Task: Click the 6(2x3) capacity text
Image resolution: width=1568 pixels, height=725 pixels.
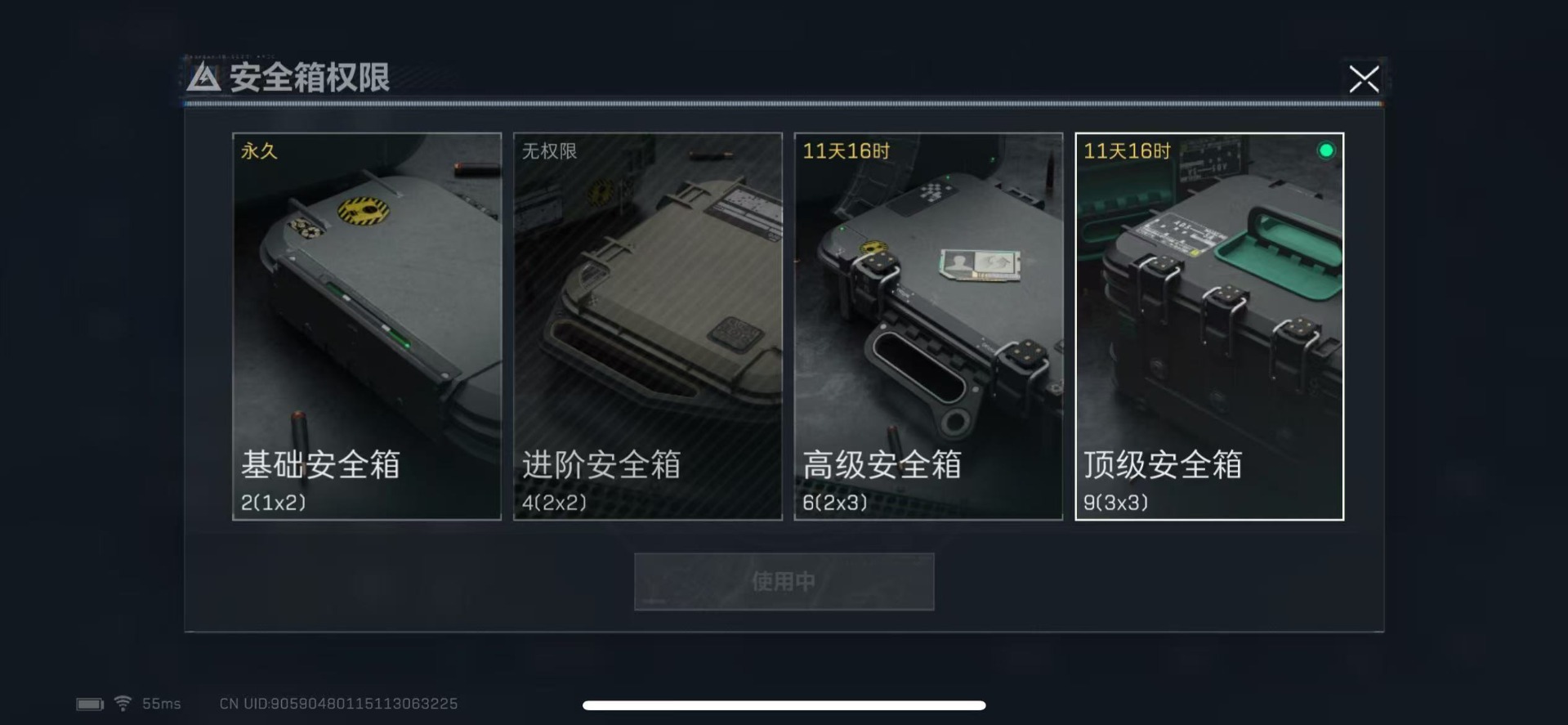Action: [835, 503]
